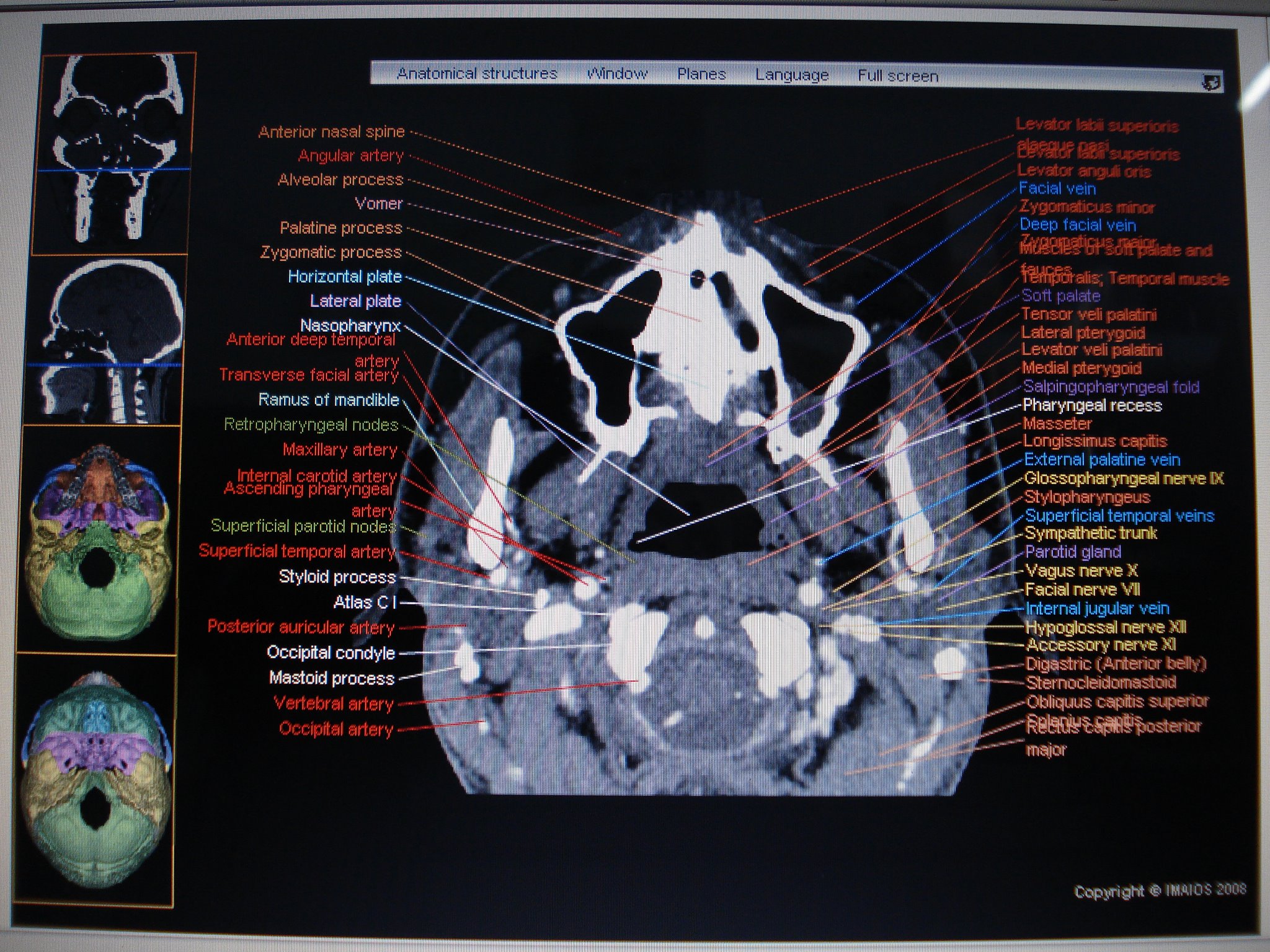Click the Masseter label
Image resolution: width=1270 pixels, height=952 pixels.
click(x=1057, y=424)
